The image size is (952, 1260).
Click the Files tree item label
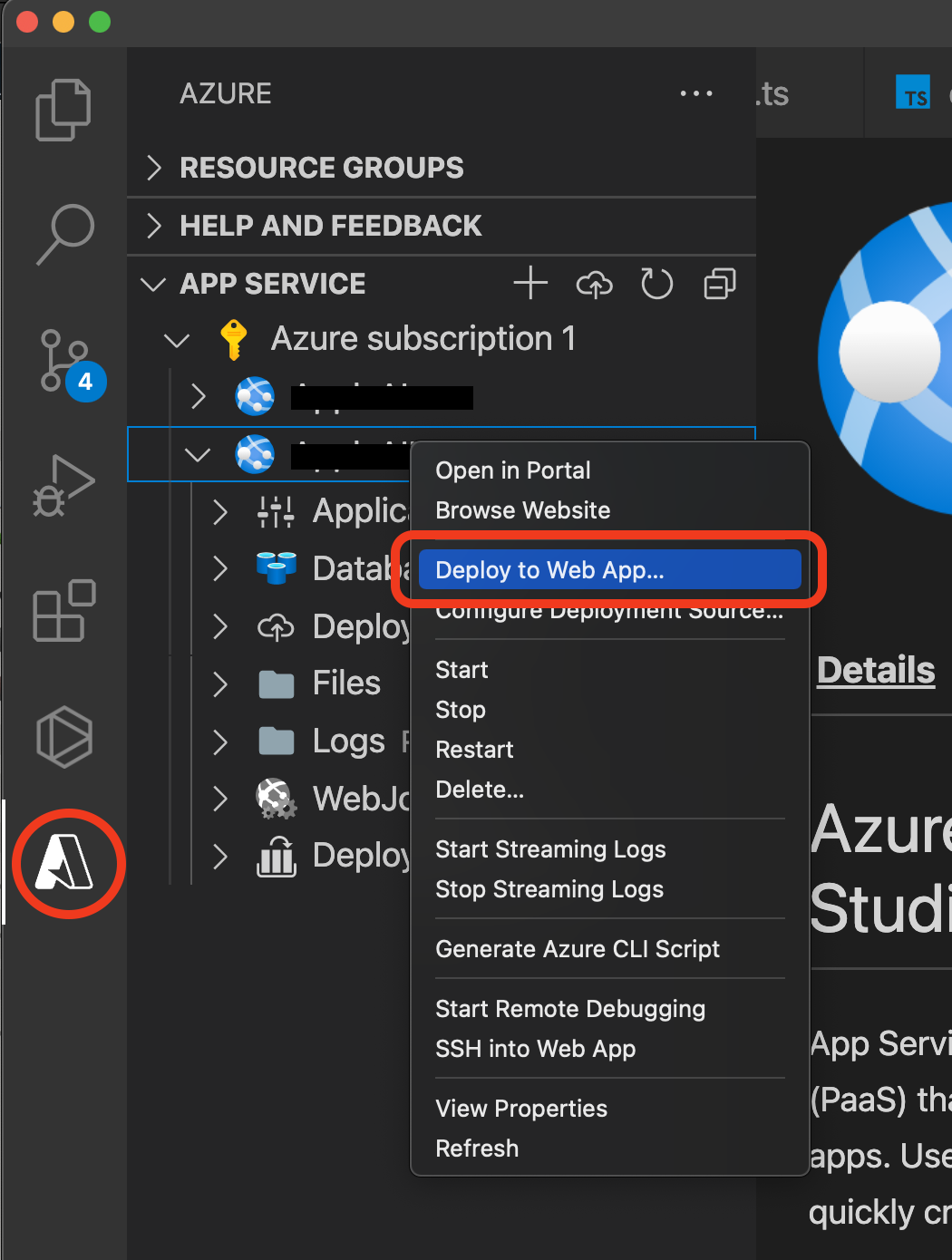[346, 683]
